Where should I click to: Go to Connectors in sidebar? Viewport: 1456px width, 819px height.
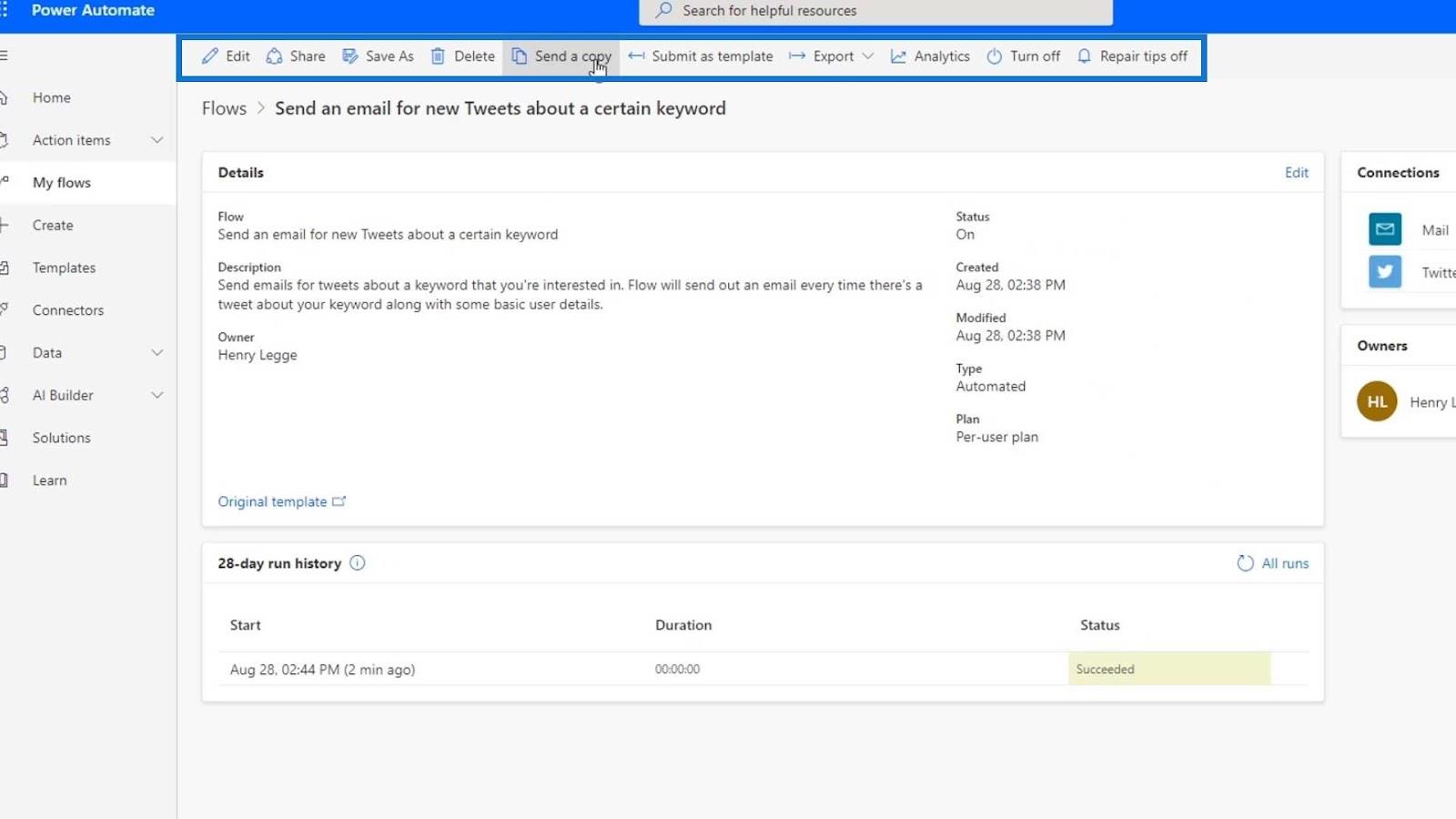68,310
